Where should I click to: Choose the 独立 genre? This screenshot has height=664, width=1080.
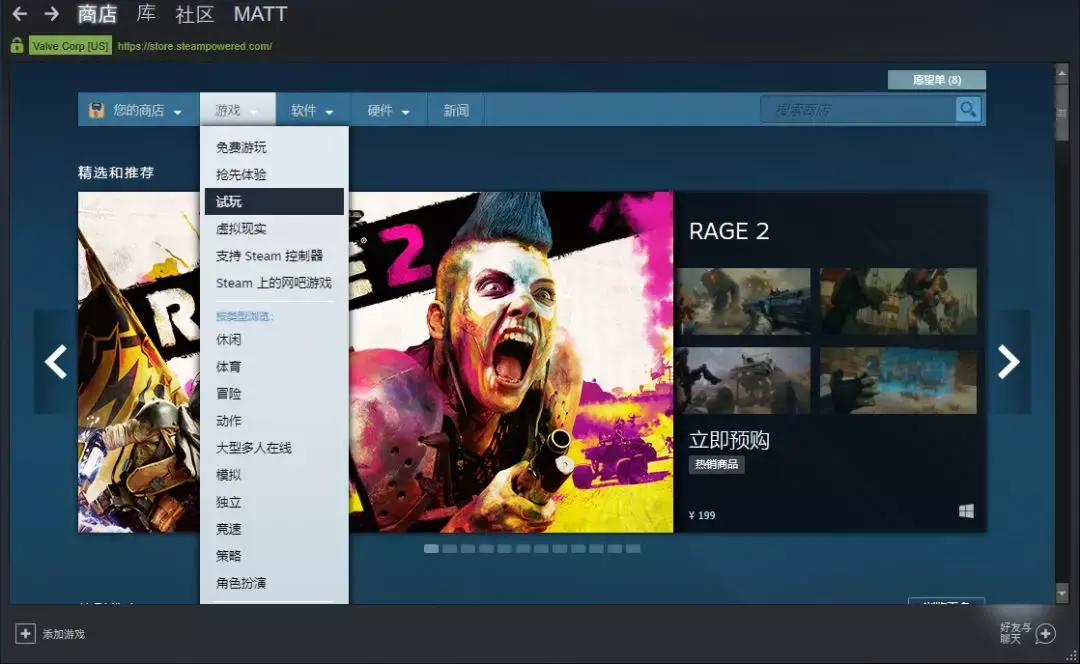click(229, 502)
